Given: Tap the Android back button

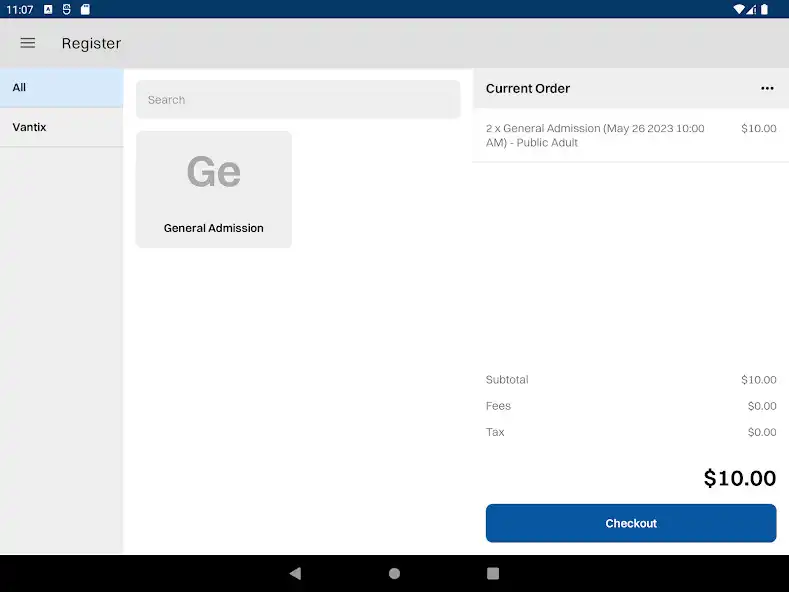Looking at the screenshot, I should [295, 573].
